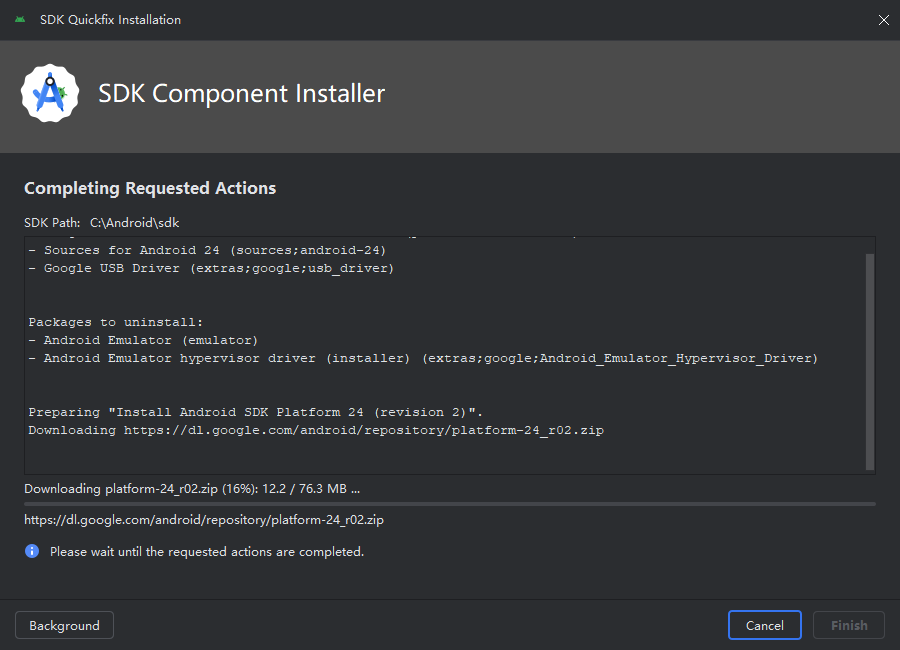Click the disabled Finish button

[x=849, y=625]
